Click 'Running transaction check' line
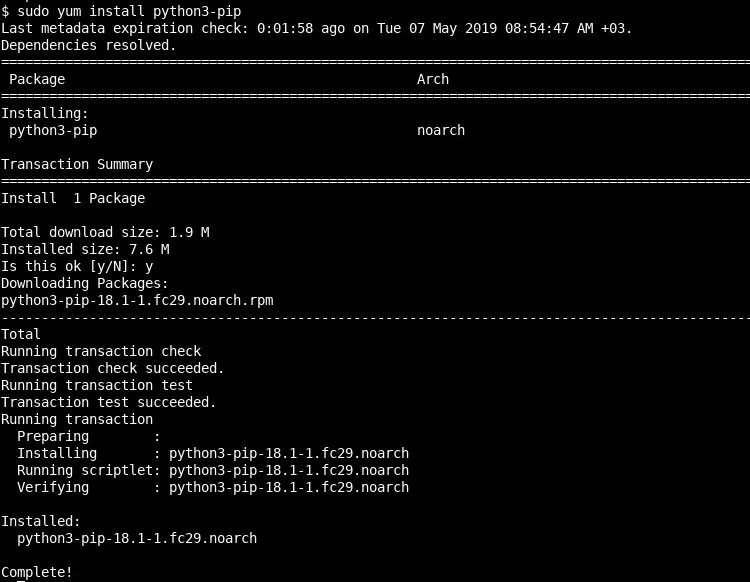Screen dimensions: 750x582 click(x=101, y=351)
